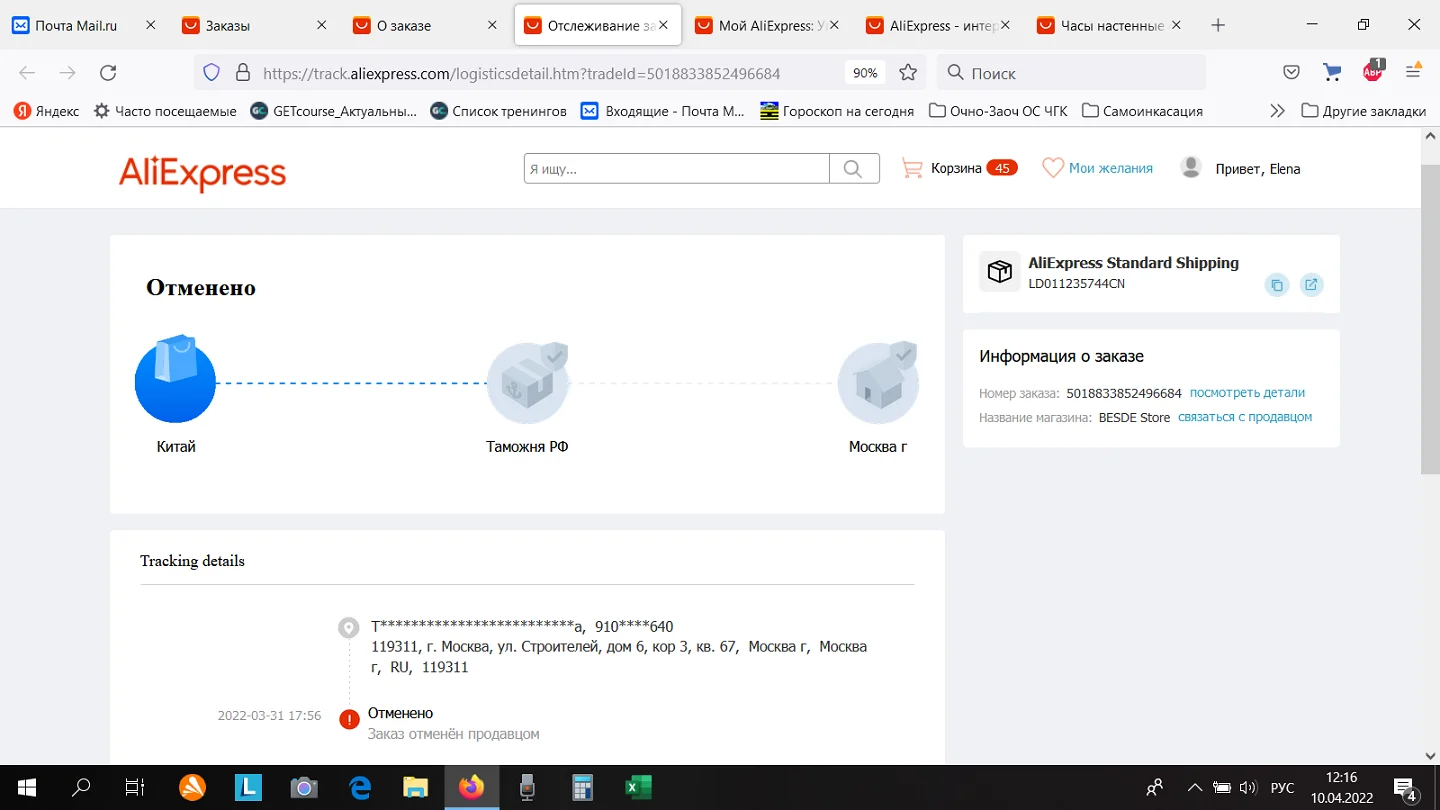Viewport: 1440px width, 810px height.
Task: Open the Windows Start menu
Action: (x=26, y=787)
